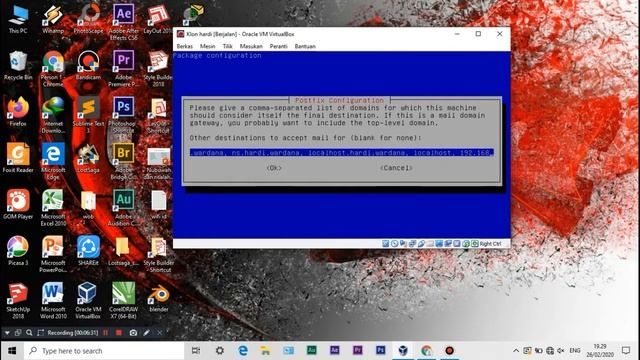Viewport: 640px width, 360px height.
Task: Open Task View on the taskbar
Action: pyautogui.click(x=196, y=351)
